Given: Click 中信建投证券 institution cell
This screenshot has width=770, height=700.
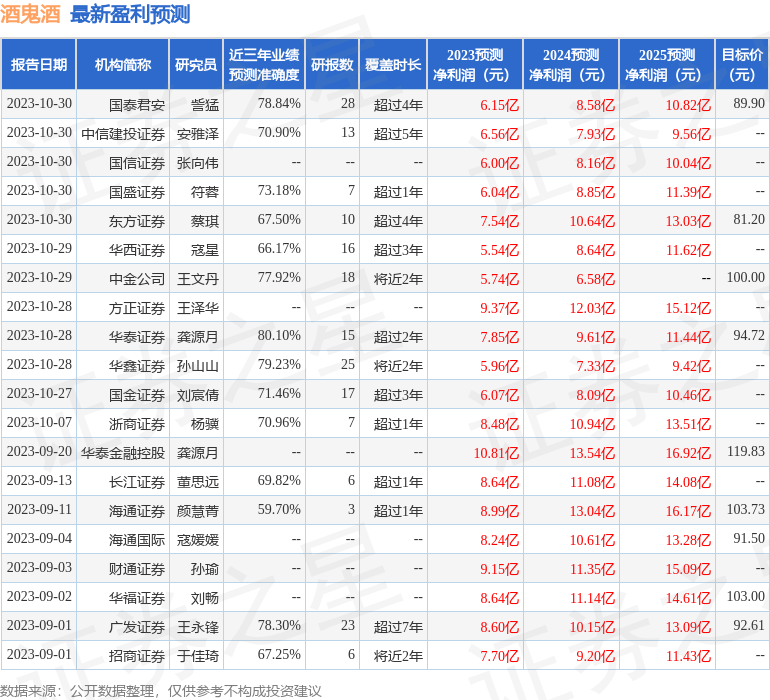Looking at the screenshot, I should coord(123,134).
